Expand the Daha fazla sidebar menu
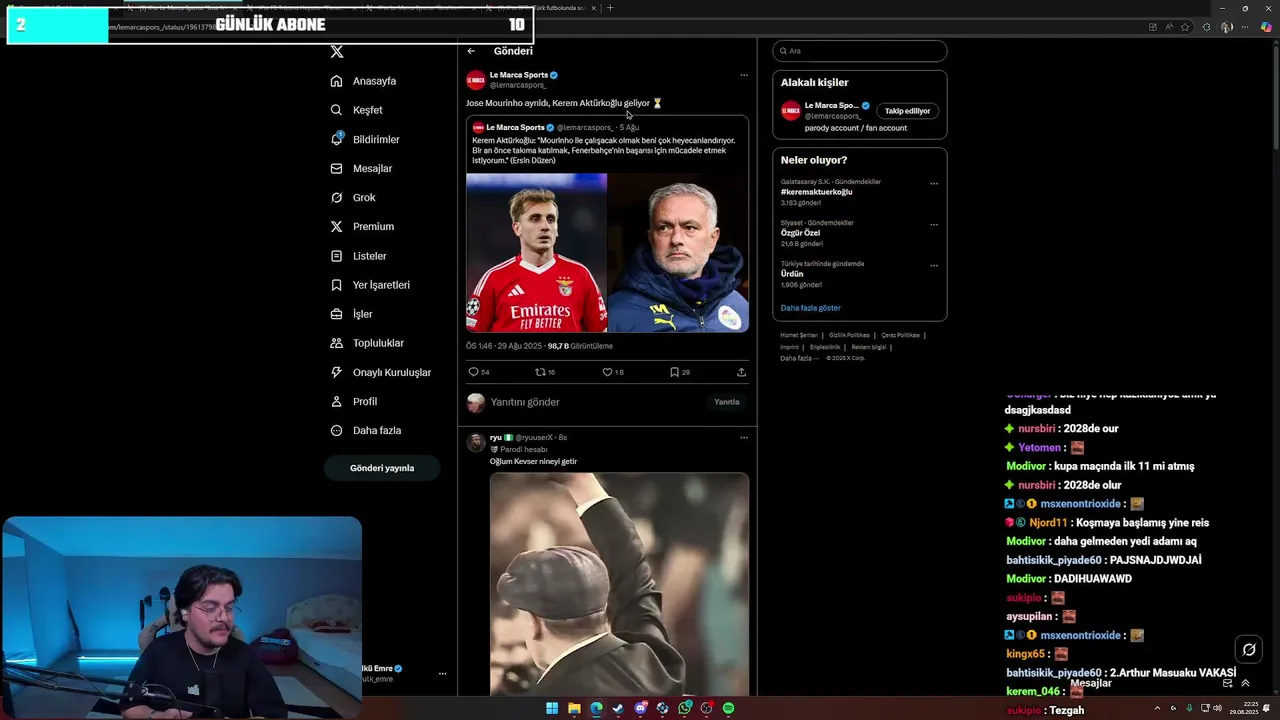Image resolution: width=1280 pixels, height=720 pixels. 366,430
